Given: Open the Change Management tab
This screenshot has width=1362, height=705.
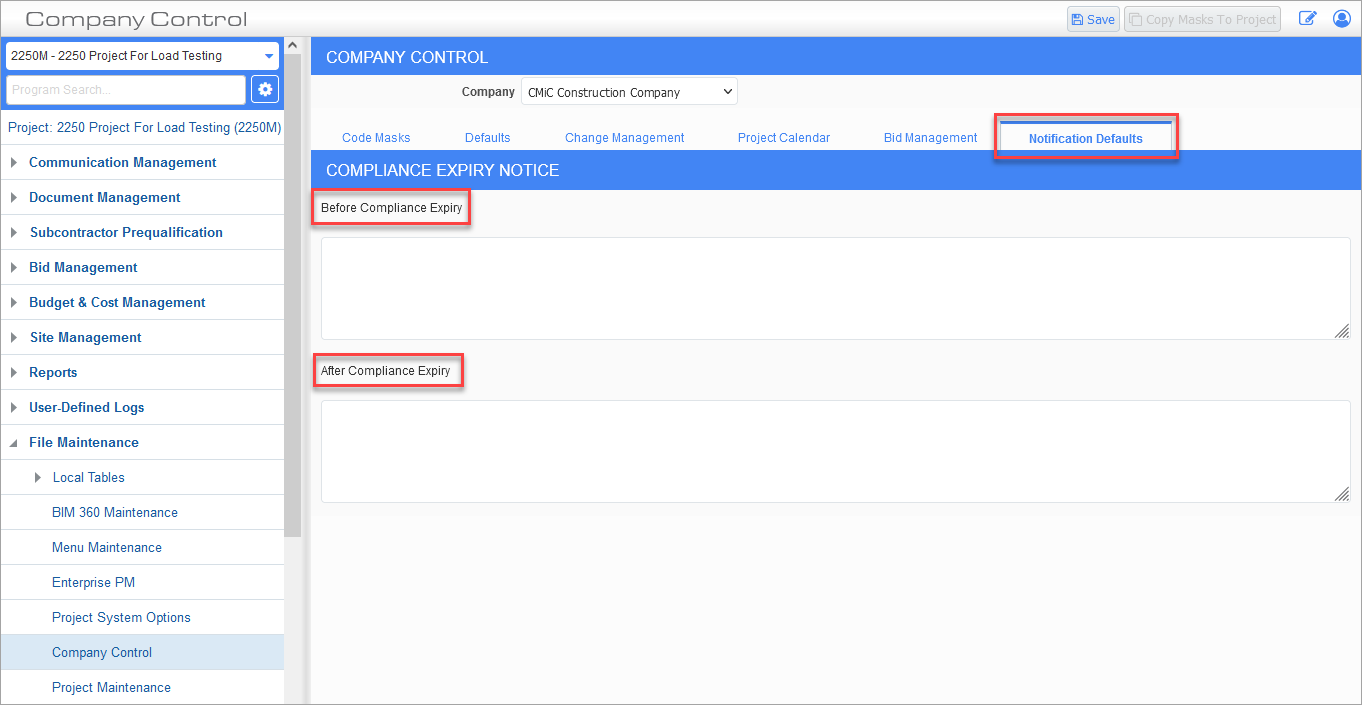Looking at the screenshot, I should [625, 138].
